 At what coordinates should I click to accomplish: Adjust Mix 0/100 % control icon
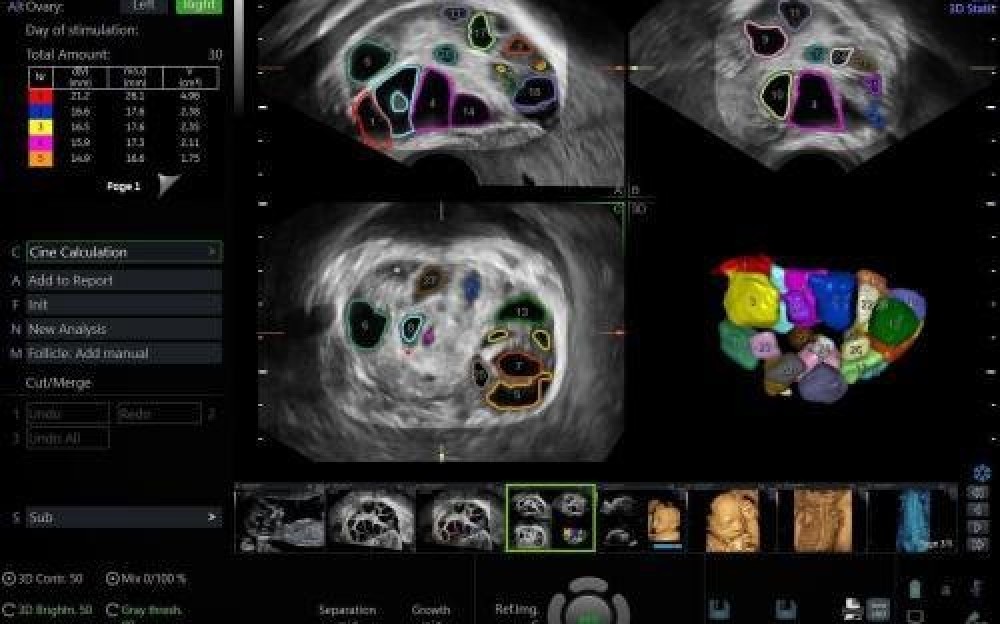tap(112, 578)
